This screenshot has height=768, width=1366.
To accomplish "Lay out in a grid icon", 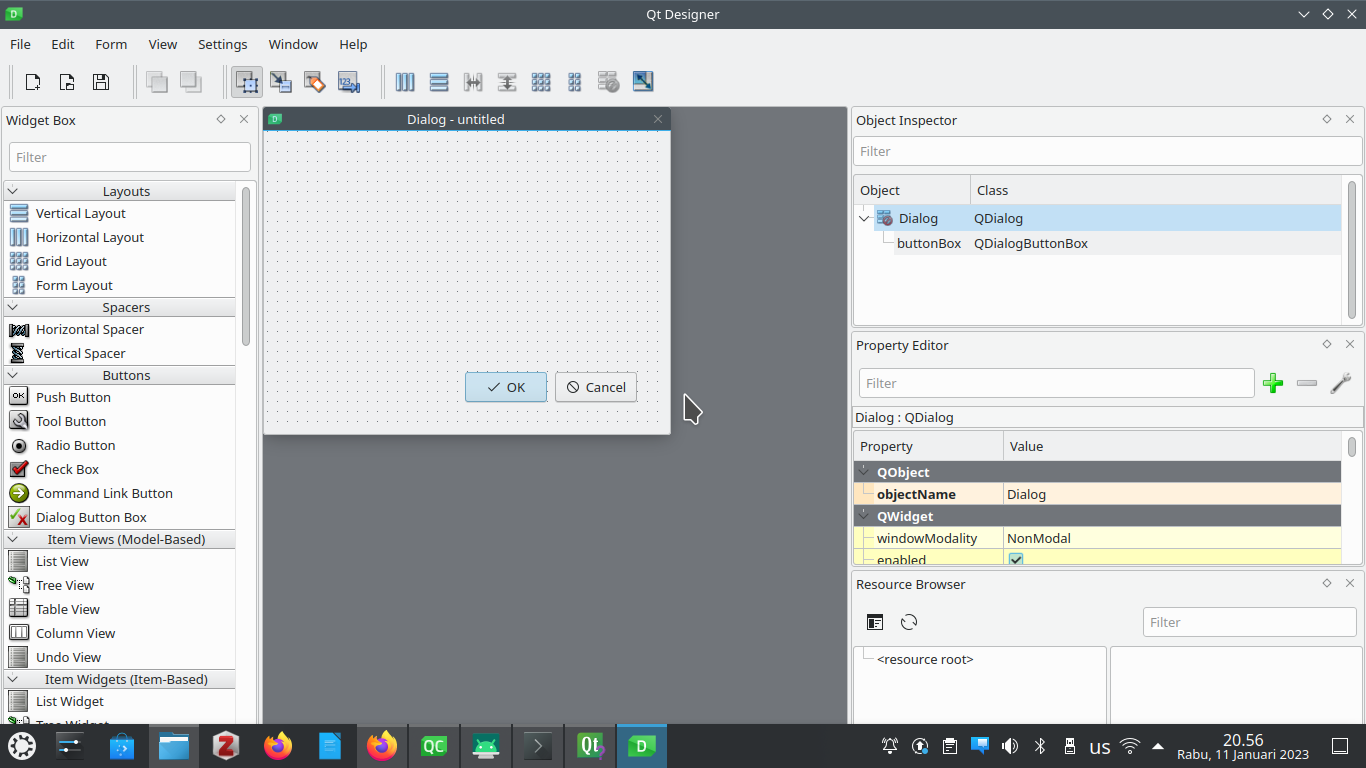I will click(541, 82).
